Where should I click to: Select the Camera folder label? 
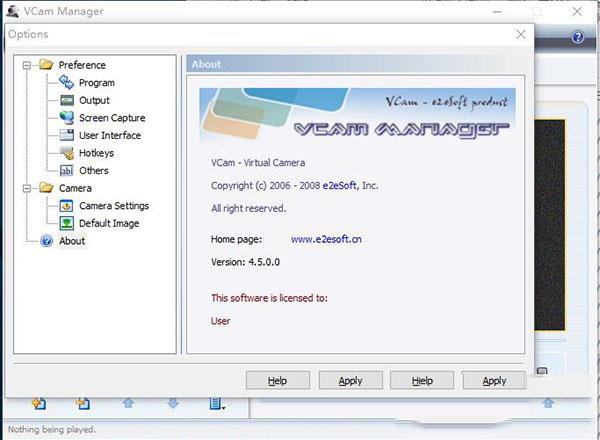pyautogui.click(x=75, y=188)
